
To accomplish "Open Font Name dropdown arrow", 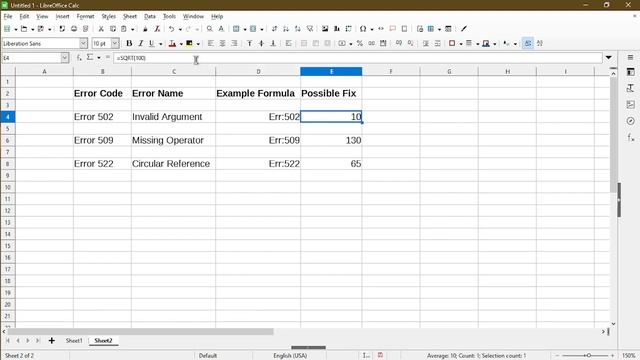I will click(x=83, y=43).
